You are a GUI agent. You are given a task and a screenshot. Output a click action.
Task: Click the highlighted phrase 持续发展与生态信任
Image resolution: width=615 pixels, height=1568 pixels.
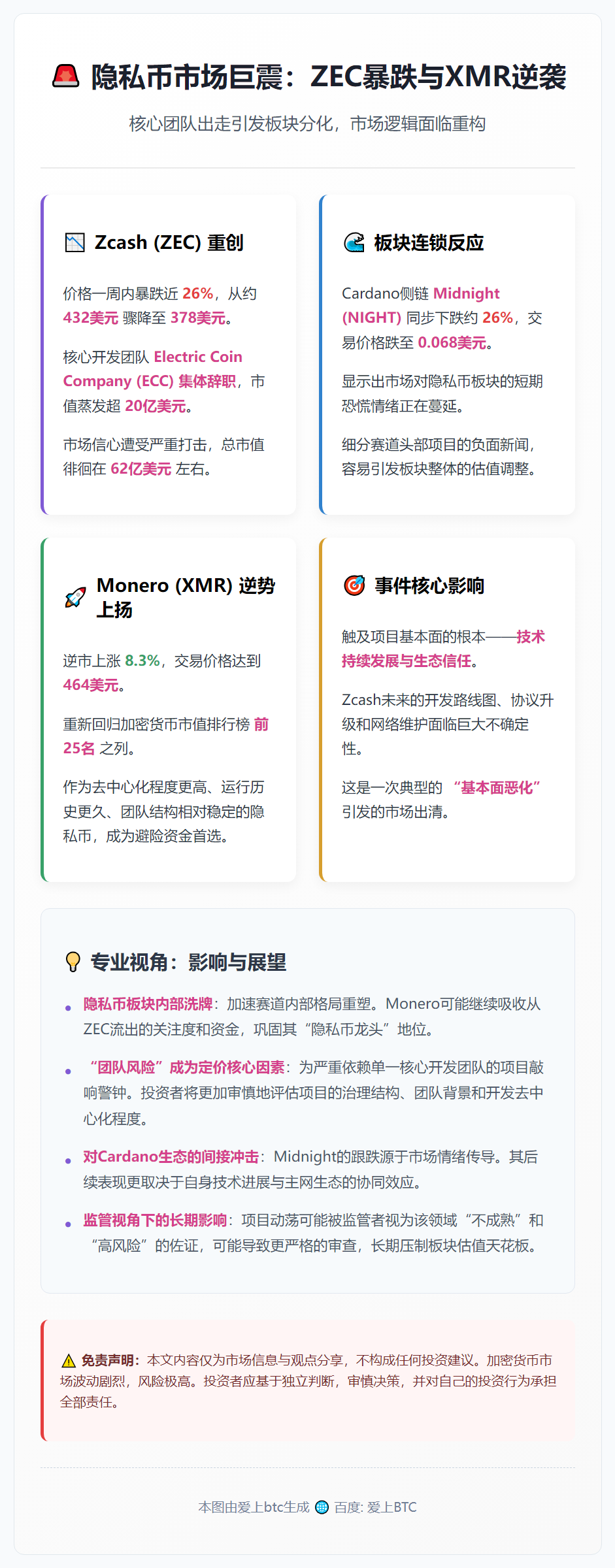(407, 661)
